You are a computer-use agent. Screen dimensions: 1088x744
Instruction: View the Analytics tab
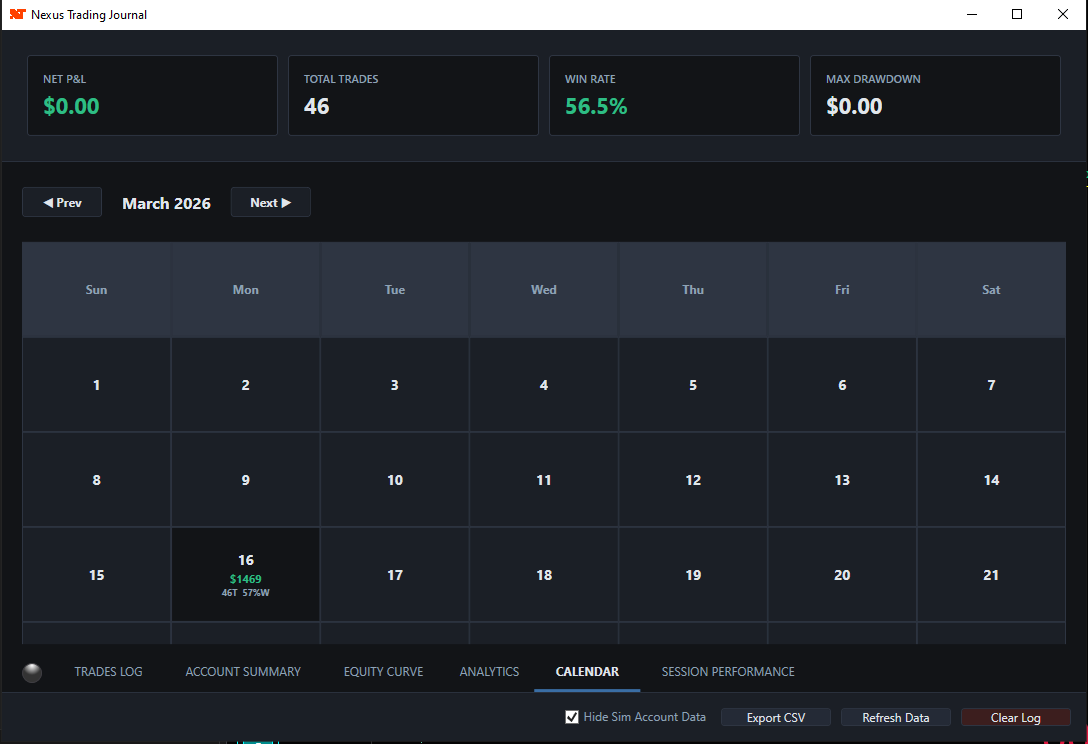[x=489, y=671]
